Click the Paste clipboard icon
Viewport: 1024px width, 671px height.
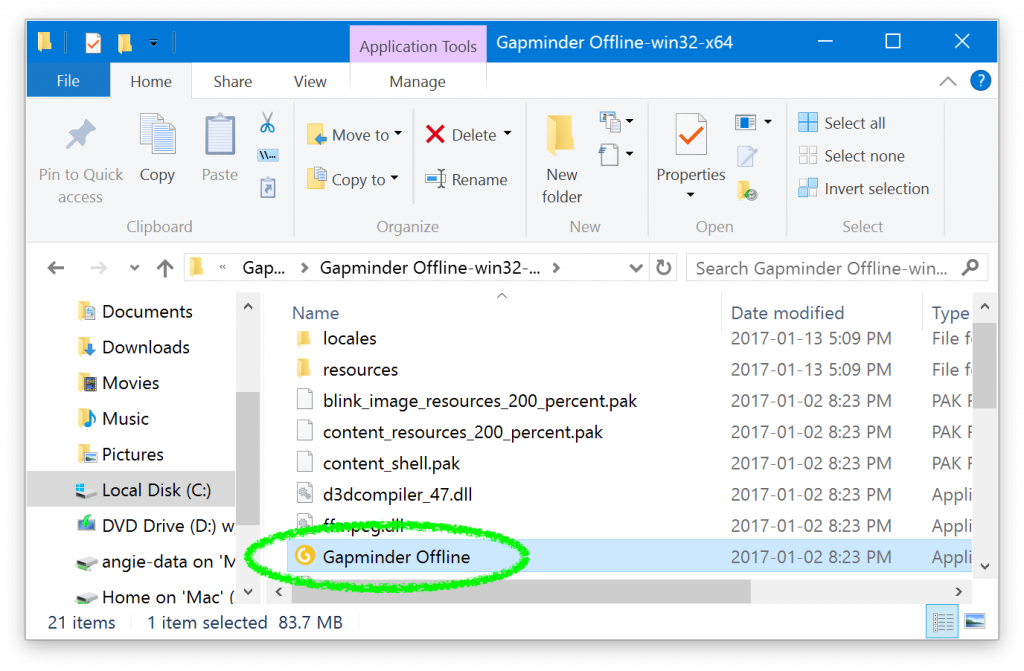coord(219,135)
